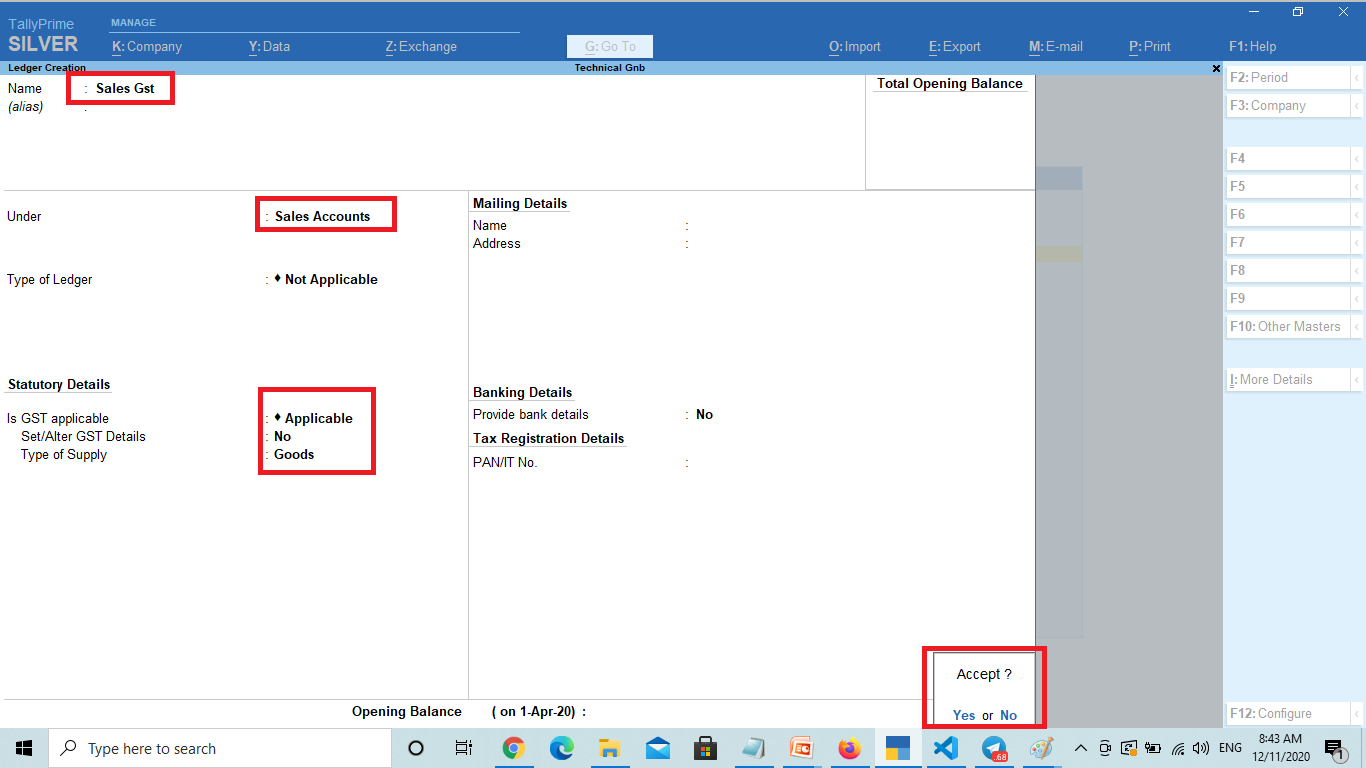The width and height of the screenshot is (1366, 768).
Task: Open the Microsoft Store from the taskbar
Action: 706,748
